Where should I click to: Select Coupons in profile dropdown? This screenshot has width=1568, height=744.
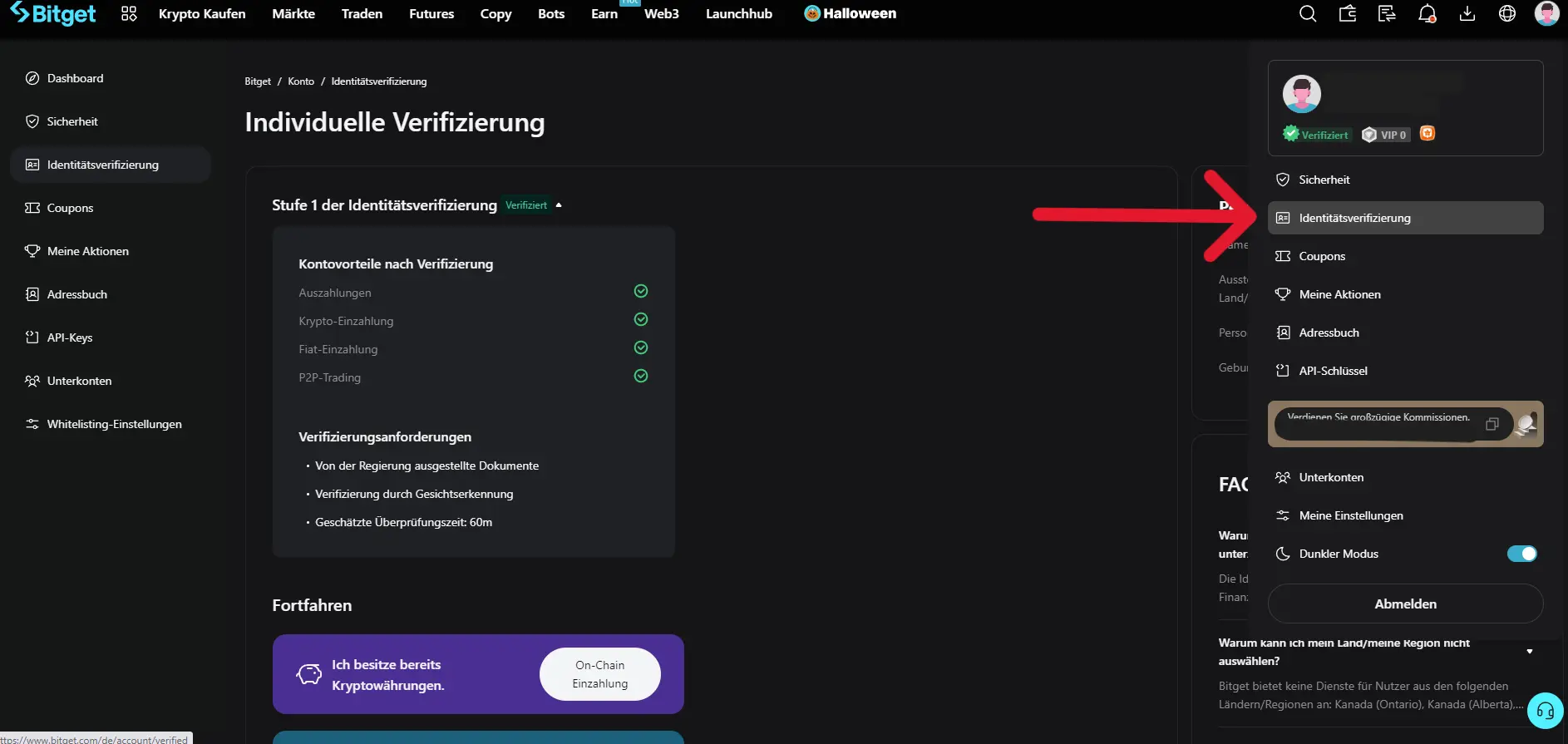pos(1405,256)
